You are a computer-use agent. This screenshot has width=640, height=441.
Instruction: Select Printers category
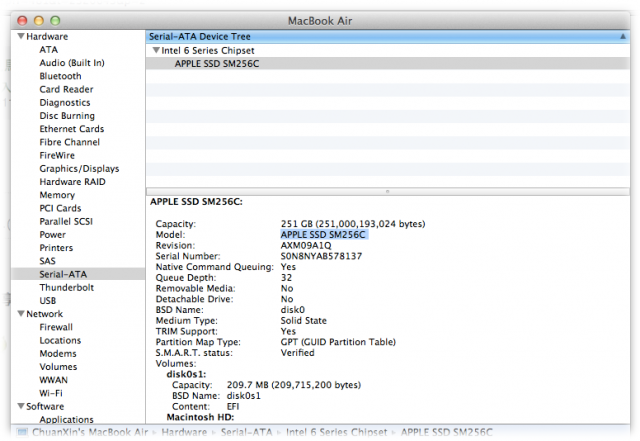pyautogui.click(x=56, y=247)
